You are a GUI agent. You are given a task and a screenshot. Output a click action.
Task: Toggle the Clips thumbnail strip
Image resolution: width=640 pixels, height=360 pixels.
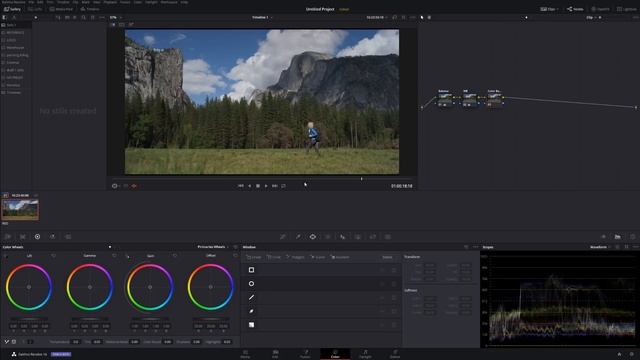549,9
